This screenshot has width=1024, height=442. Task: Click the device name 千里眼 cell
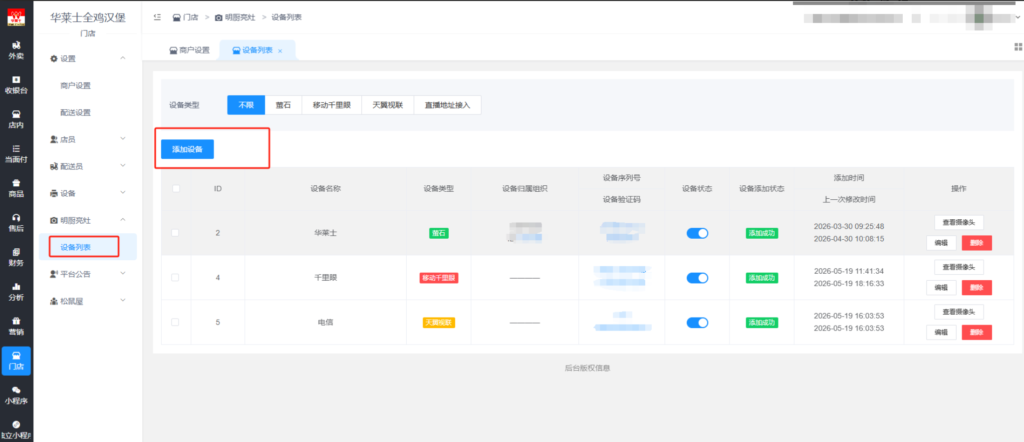(325, 277)
